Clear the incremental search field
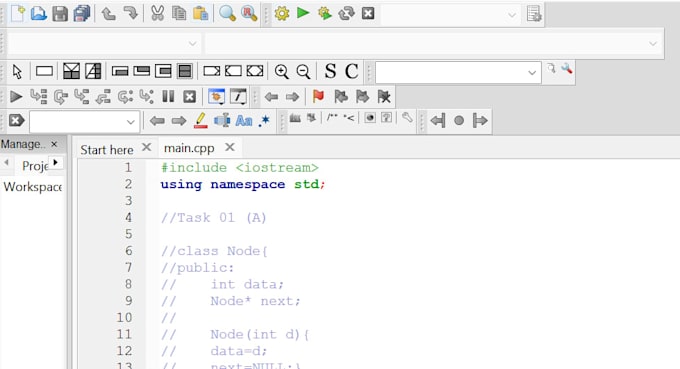The image size is (680, 369). point(16,120)
